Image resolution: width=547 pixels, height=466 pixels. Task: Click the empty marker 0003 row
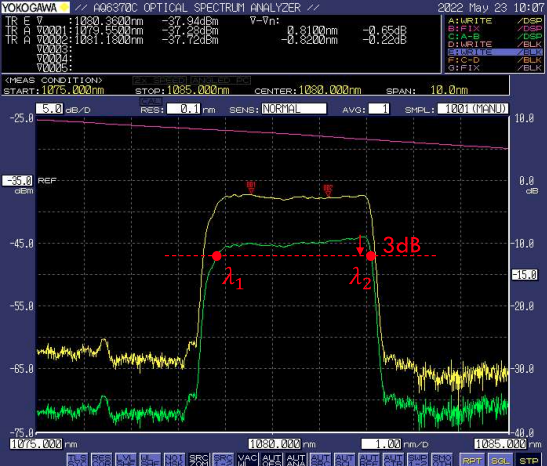[x=54, y=49]
